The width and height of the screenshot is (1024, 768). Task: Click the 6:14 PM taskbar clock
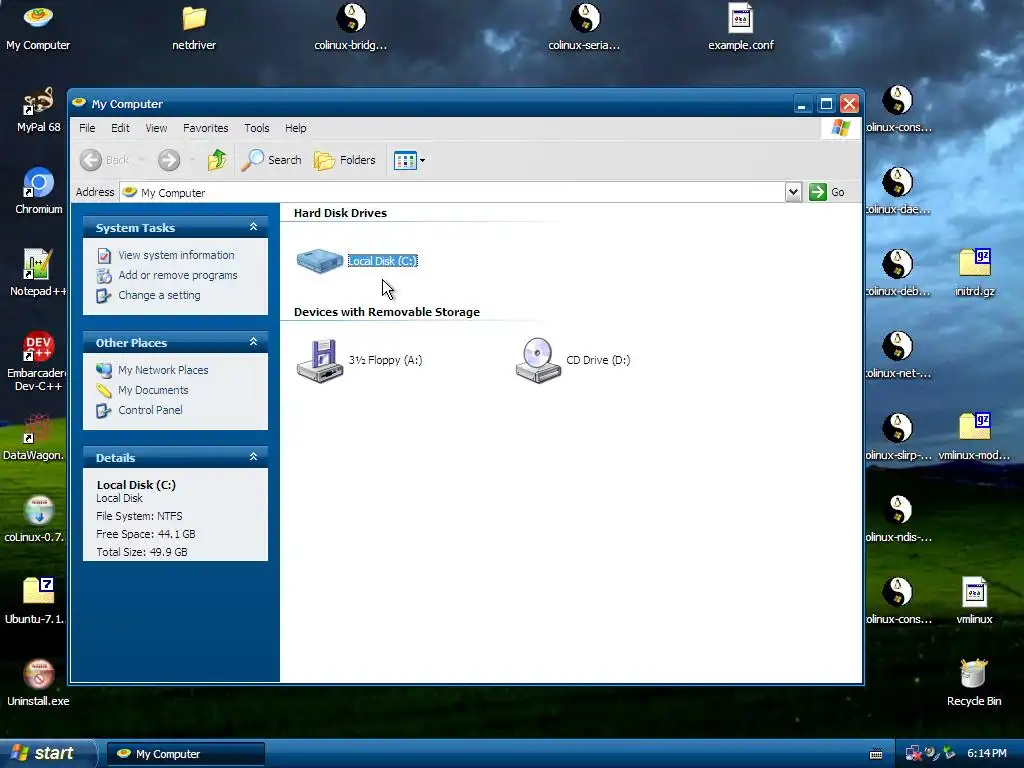coord(987,753)
